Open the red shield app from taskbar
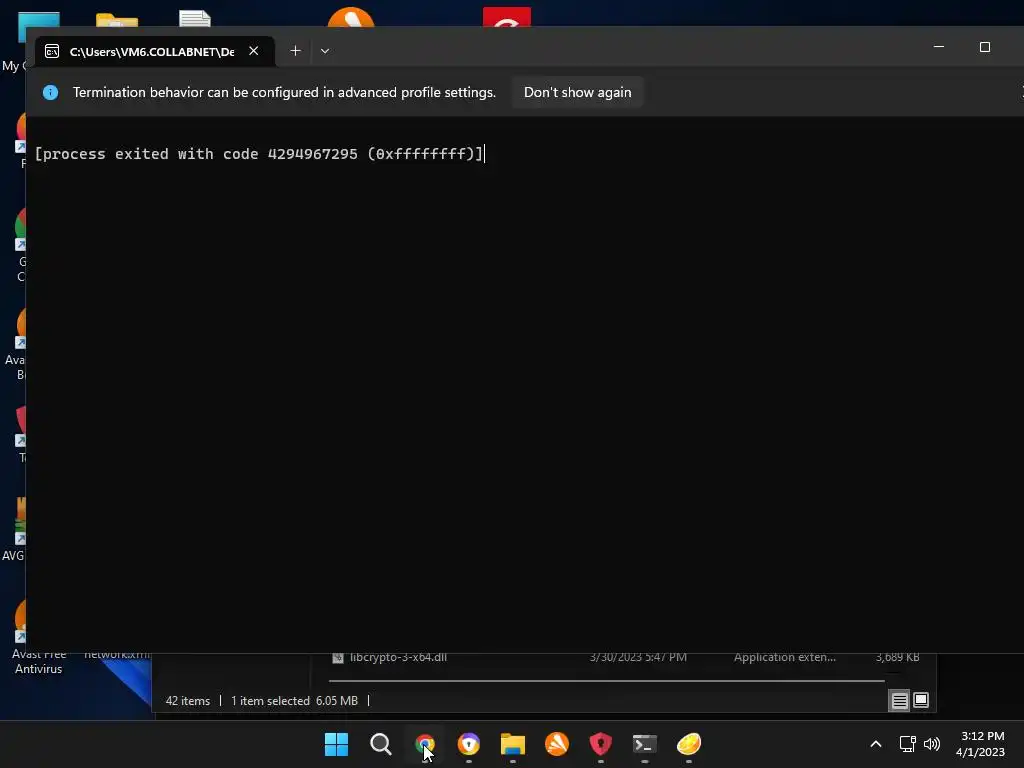This screenshot has width=1024, height=768. point(601,744)
